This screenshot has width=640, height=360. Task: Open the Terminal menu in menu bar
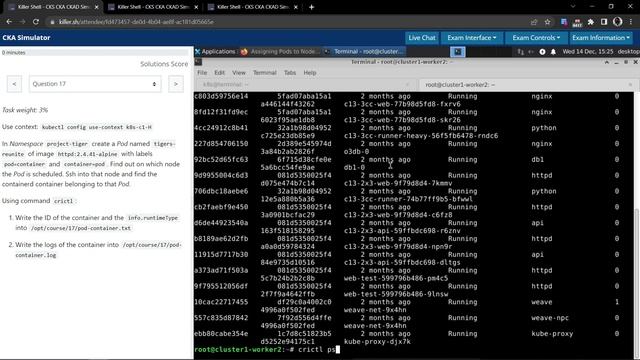pos(264,73)
